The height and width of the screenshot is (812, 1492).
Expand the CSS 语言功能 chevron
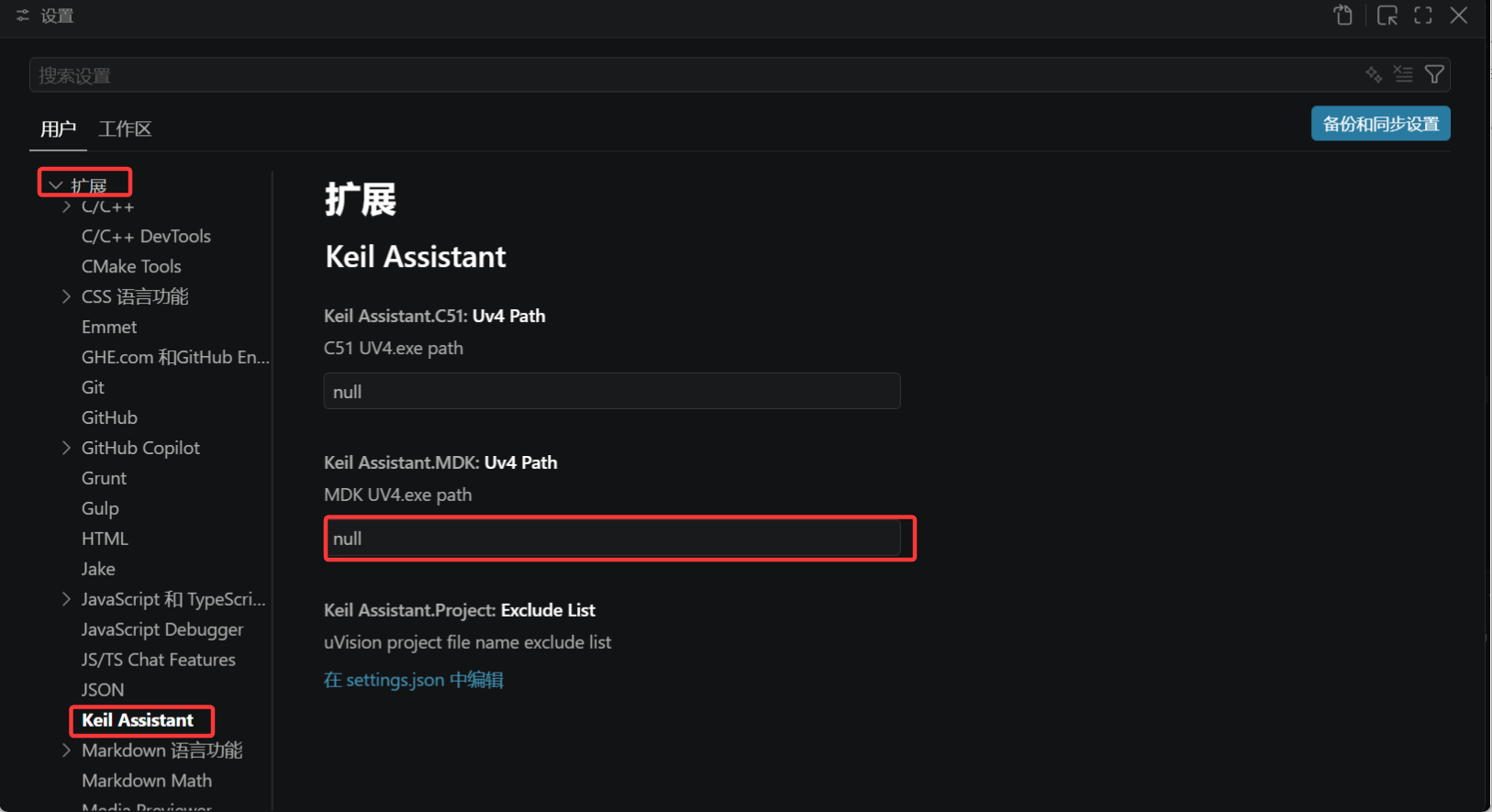point(66,296)
